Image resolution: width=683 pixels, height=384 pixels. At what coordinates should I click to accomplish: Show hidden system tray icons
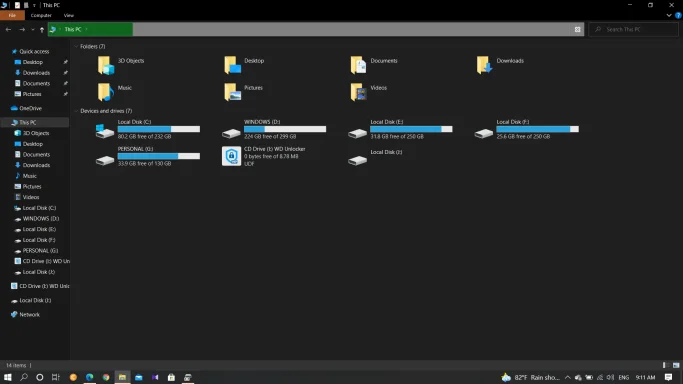click(x=568, y=377)
